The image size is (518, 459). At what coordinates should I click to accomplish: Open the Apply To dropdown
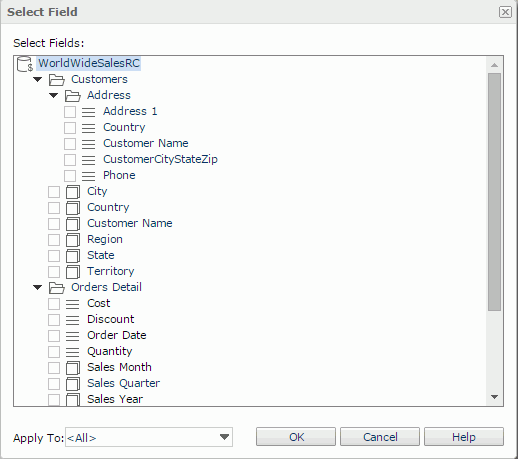click(149, 437)
